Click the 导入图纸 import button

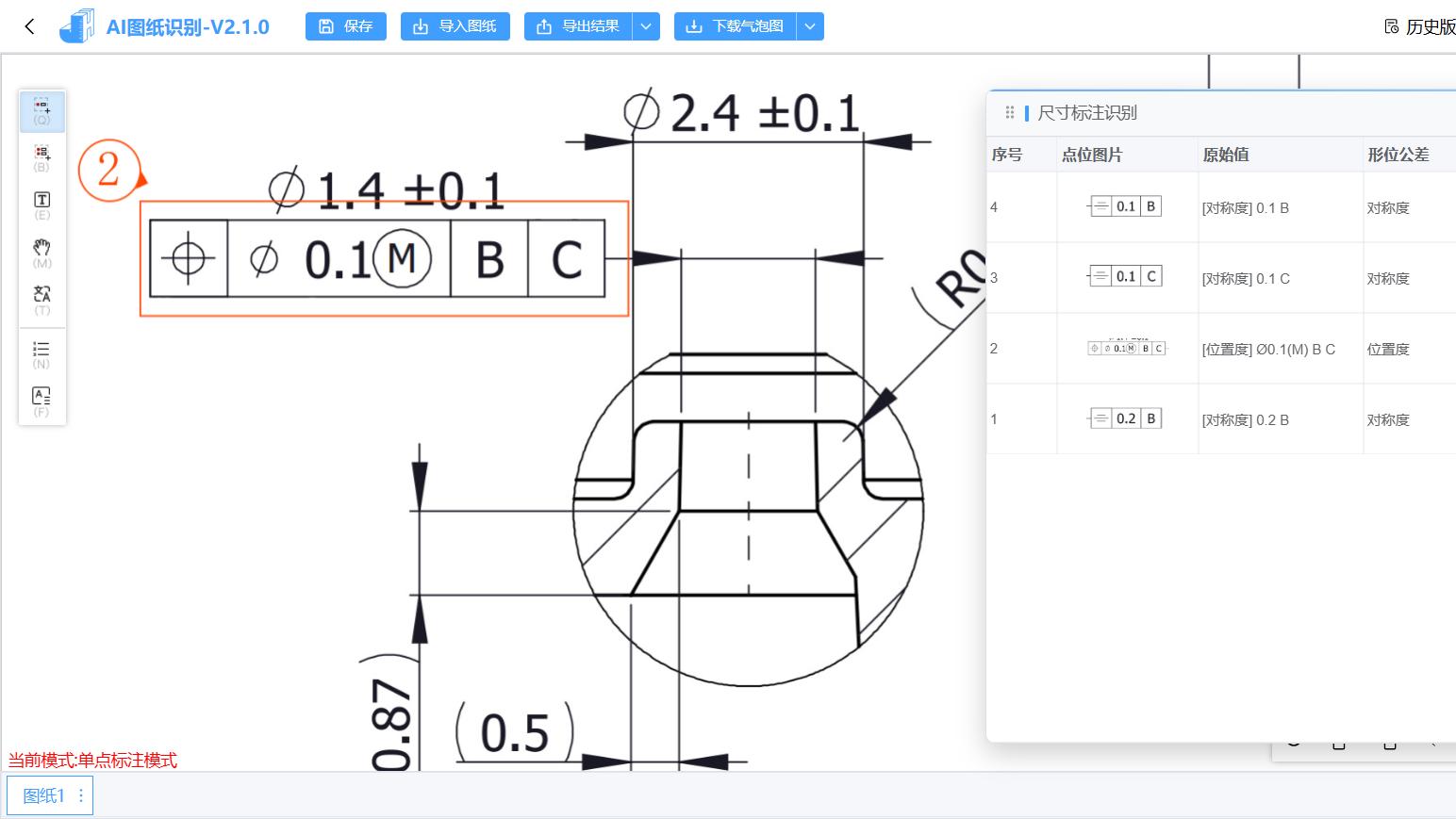click(x=455, y=26)
